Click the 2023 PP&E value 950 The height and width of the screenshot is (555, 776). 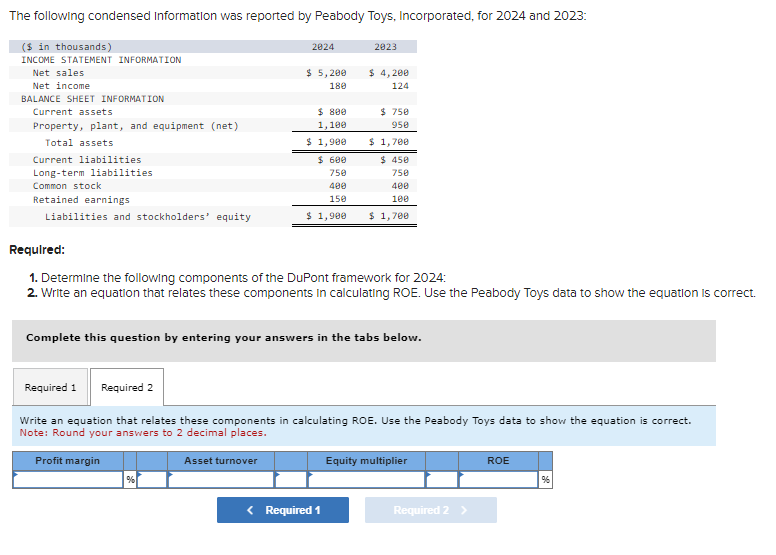click(x=400, y=125)
